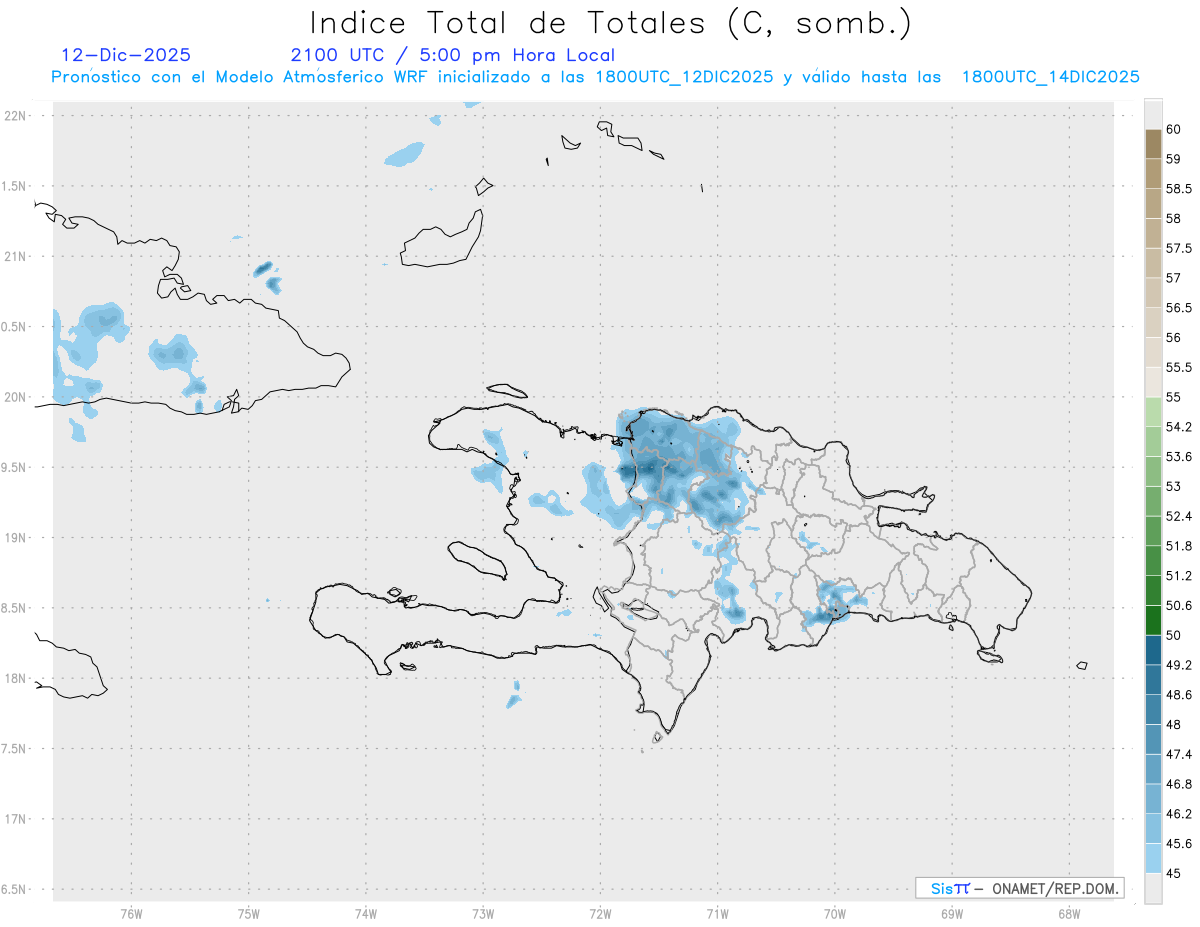Screen dimensions: 1200x927
Task: Click the "76W" longitude label
Action: click(131, 913)
